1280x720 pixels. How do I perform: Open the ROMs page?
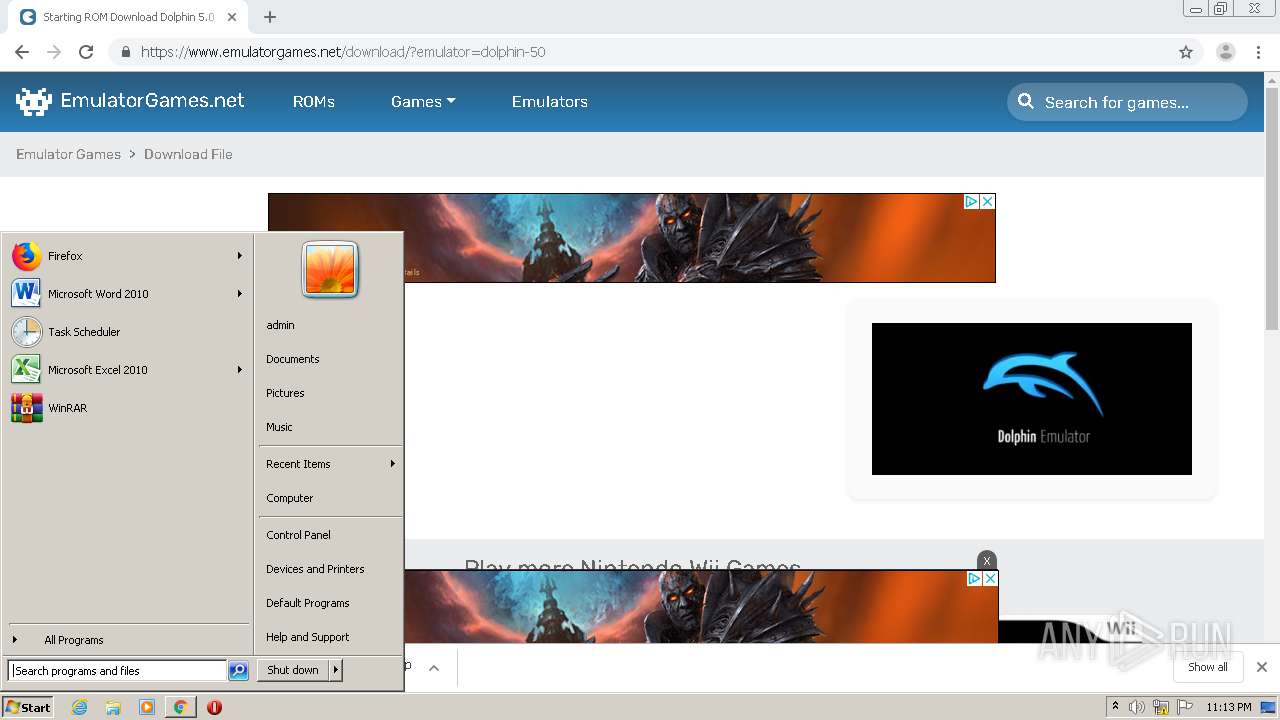coord(314,101)
